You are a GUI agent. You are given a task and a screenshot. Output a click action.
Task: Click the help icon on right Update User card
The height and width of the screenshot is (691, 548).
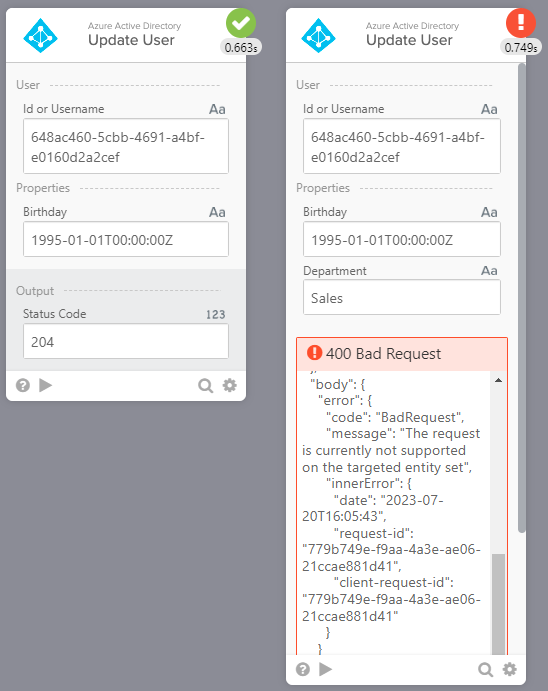pos(303,669)
